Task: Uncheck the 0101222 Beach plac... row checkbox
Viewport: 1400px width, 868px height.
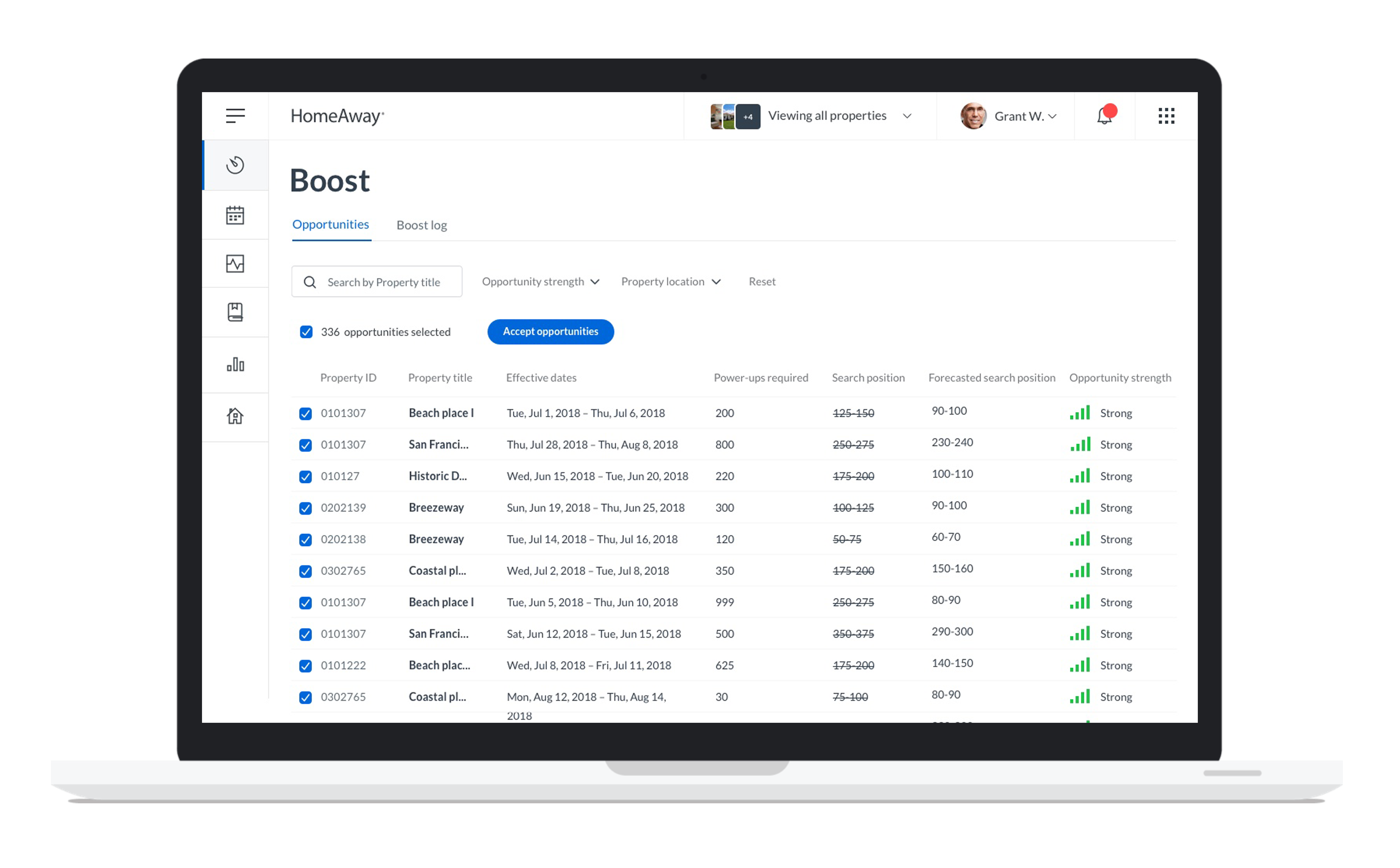Action: click(305, 666)
